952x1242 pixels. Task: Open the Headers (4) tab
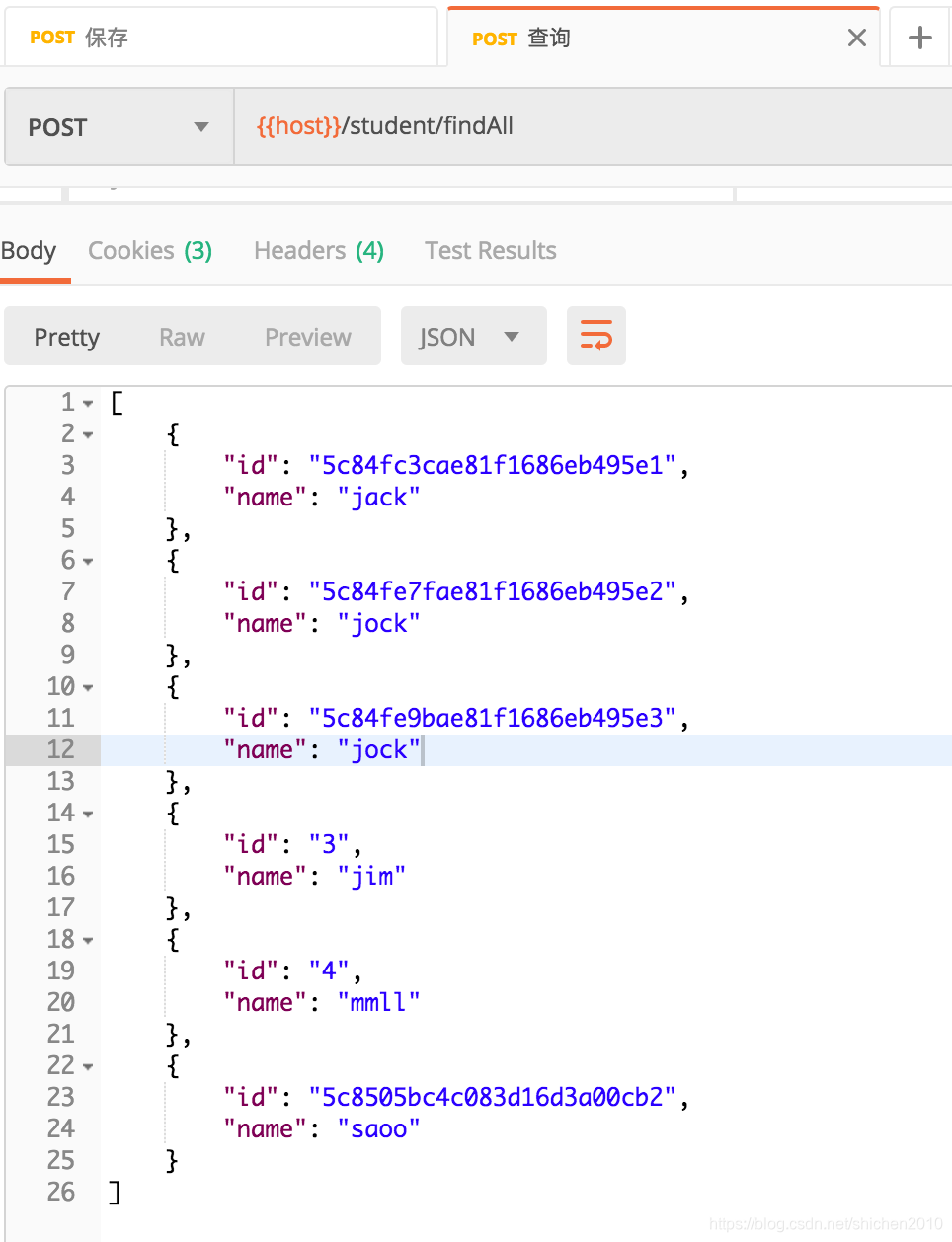[x=319, y=251]
